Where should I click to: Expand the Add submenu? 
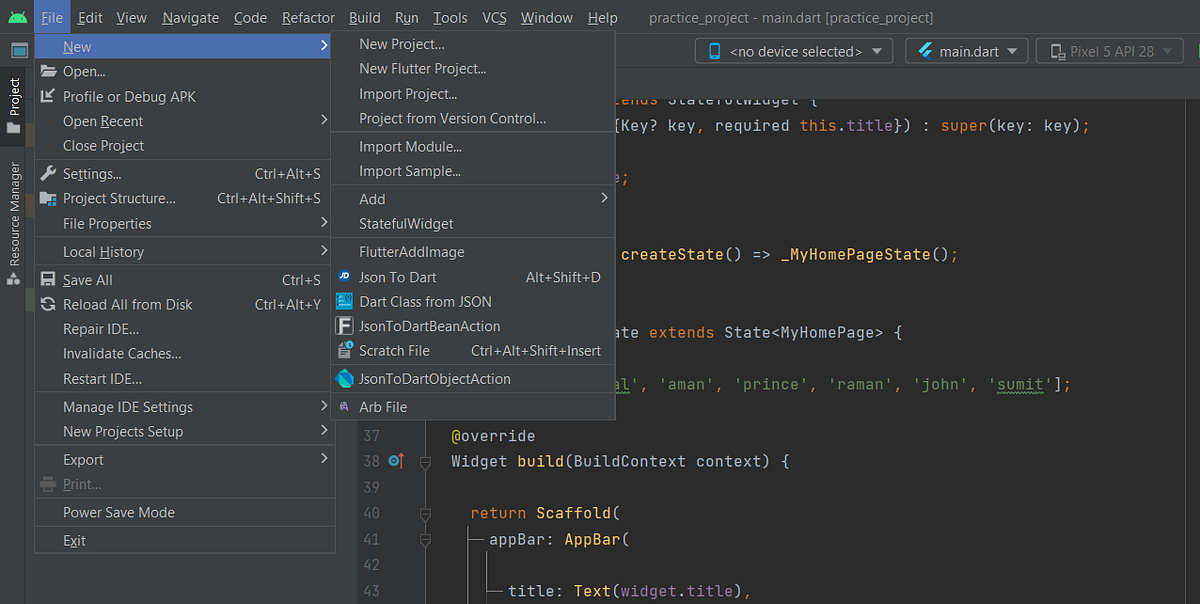[x=371, y=198]
